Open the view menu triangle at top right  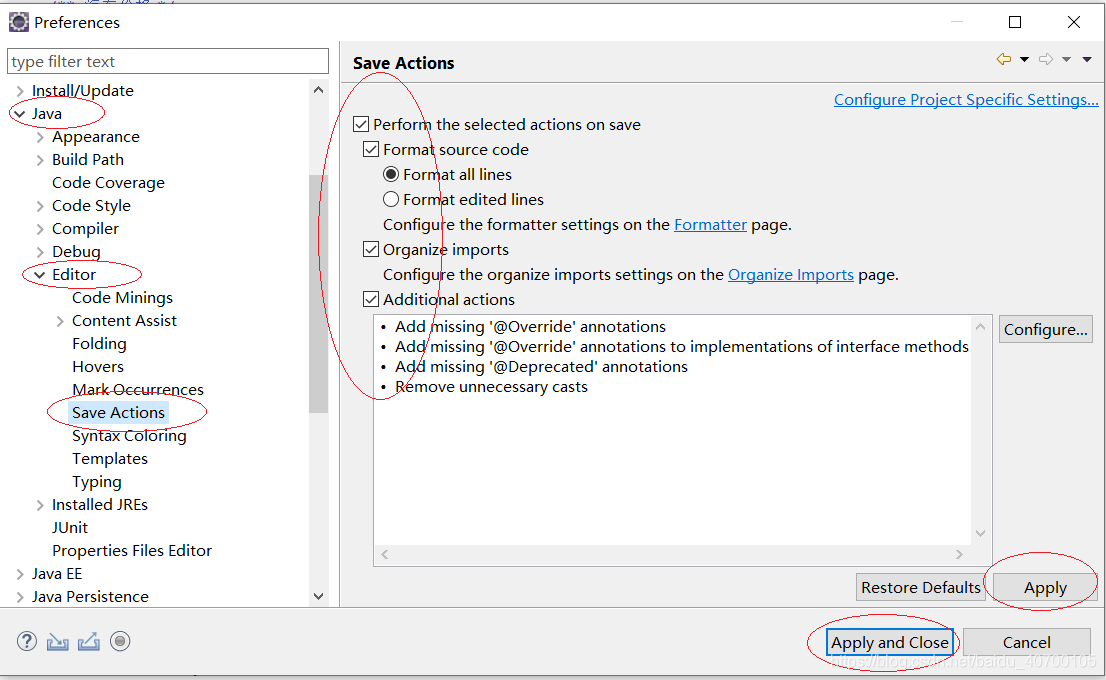pyautogui.click(x=1086, y=59)
